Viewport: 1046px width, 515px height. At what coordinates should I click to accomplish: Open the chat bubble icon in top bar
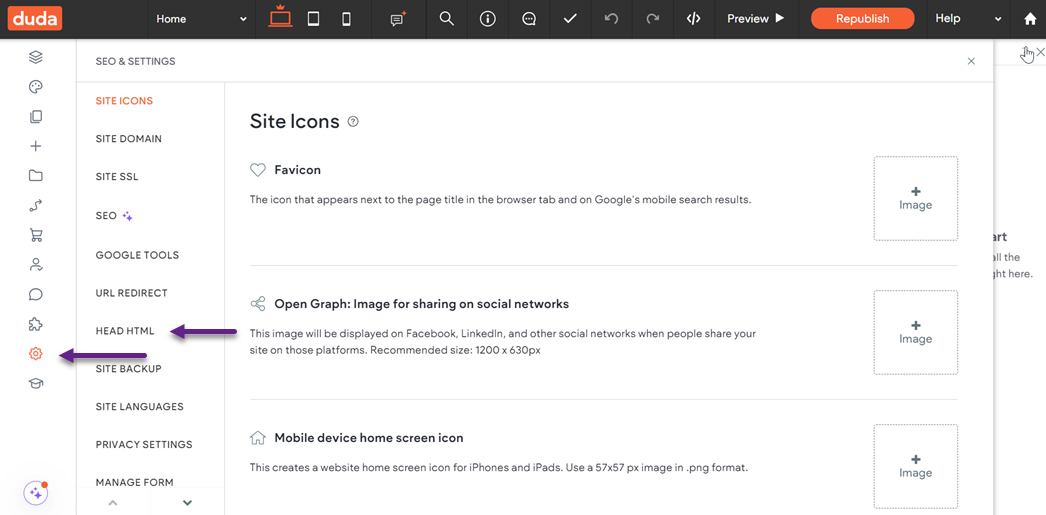pyautogui.click(x=529, y=19)
